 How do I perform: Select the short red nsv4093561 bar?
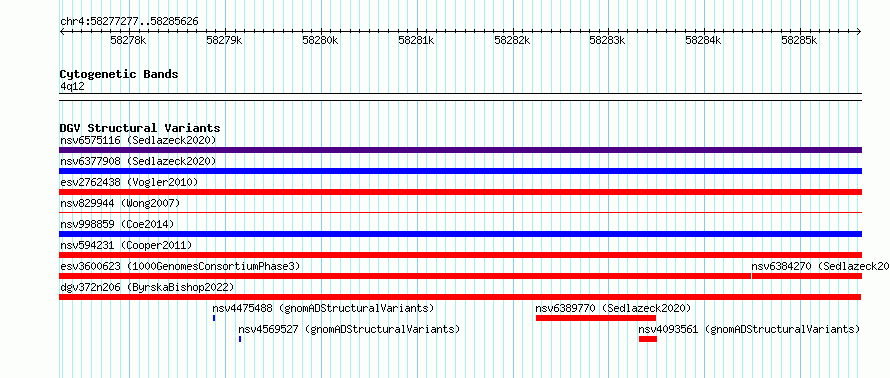click(x=648, y=339)
